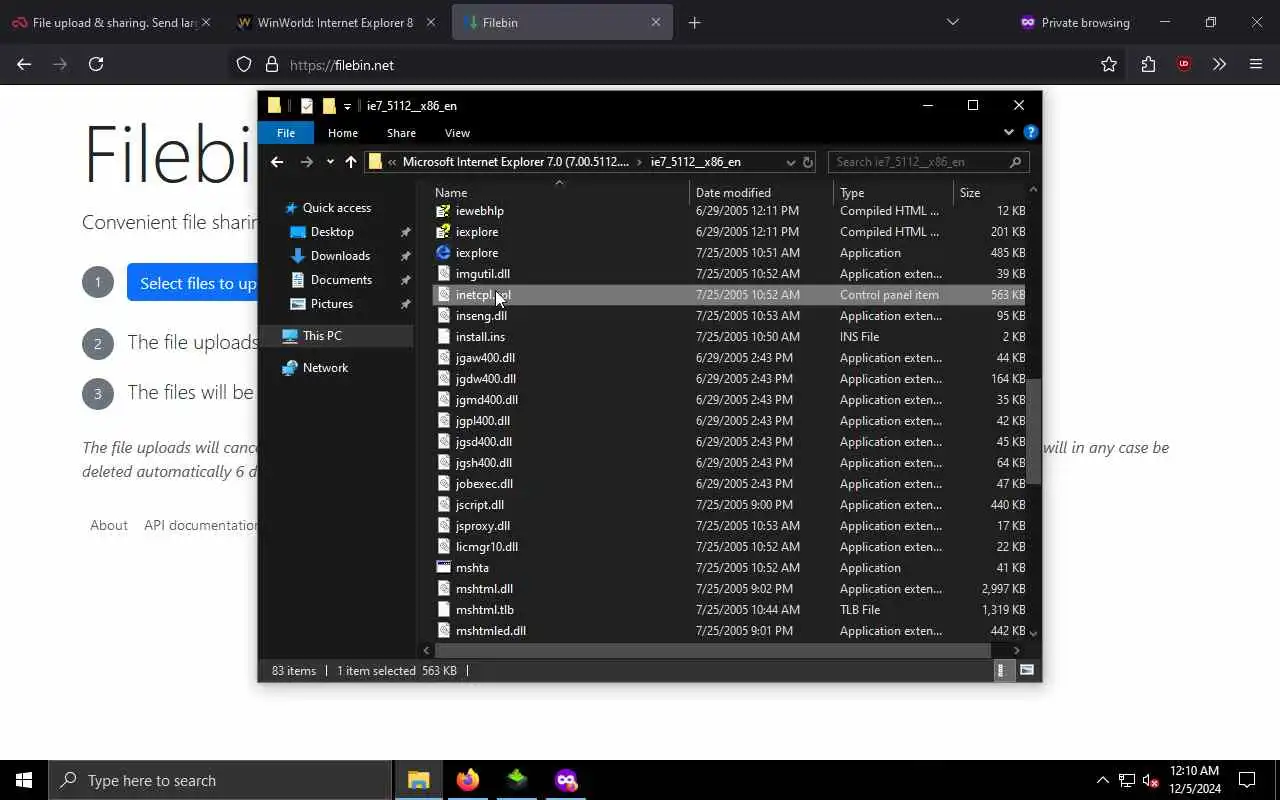Open Firefox from taskbar
This screenshot has height=800, width=1280.
click(x=467, y=780)
